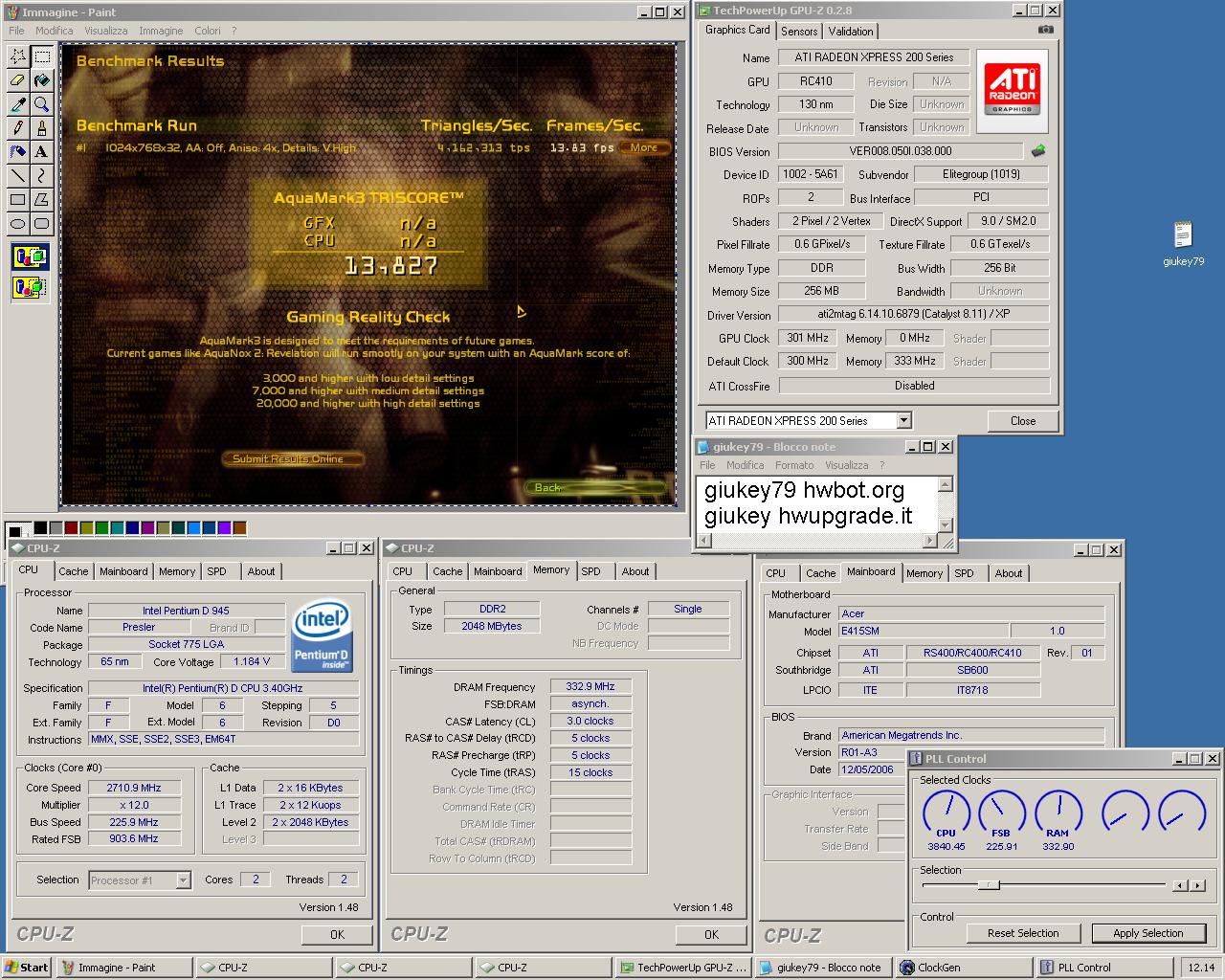Choose the transparent selection mode option
1225x980 pixels.
[31, 286]
